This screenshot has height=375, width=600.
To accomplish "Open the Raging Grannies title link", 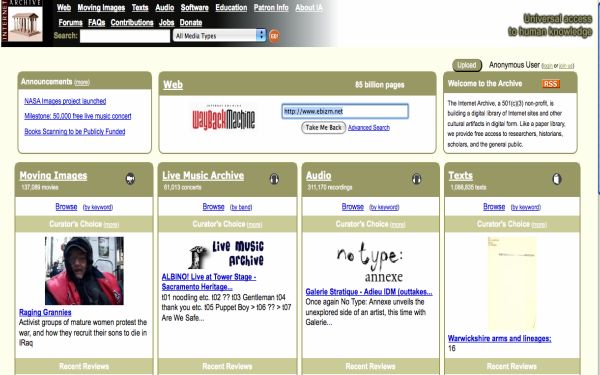I will (x=45, y=312).
